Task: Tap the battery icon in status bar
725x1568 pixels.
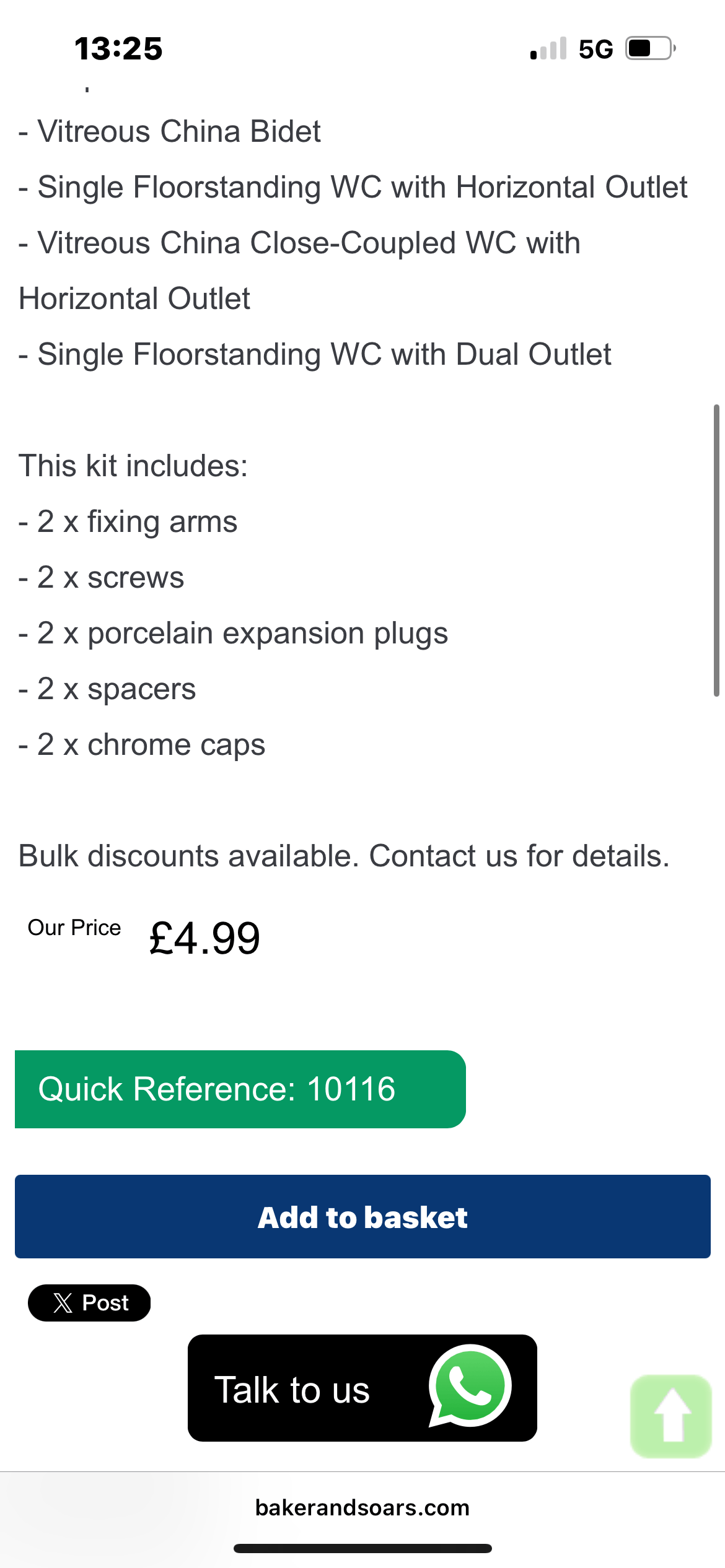Action: pos(650,48)
